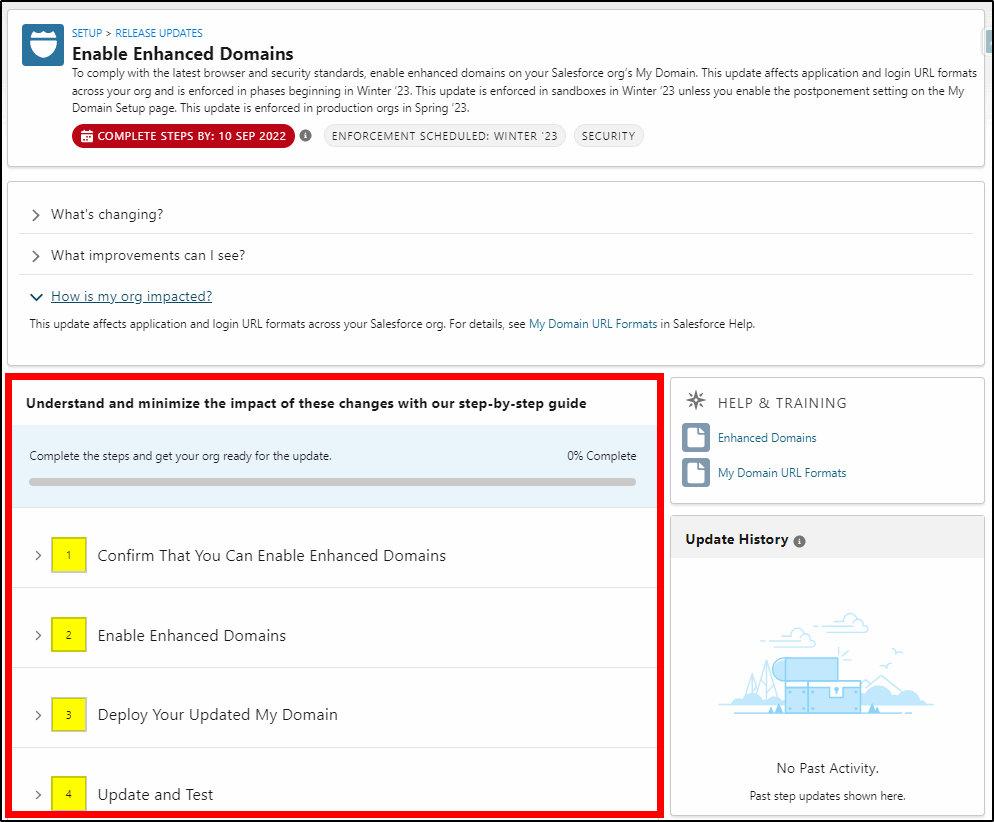Expand Confirm That You Can Enable Enhanced Domains step
Viewport: 994px width, 822px height.
[38, 556]
